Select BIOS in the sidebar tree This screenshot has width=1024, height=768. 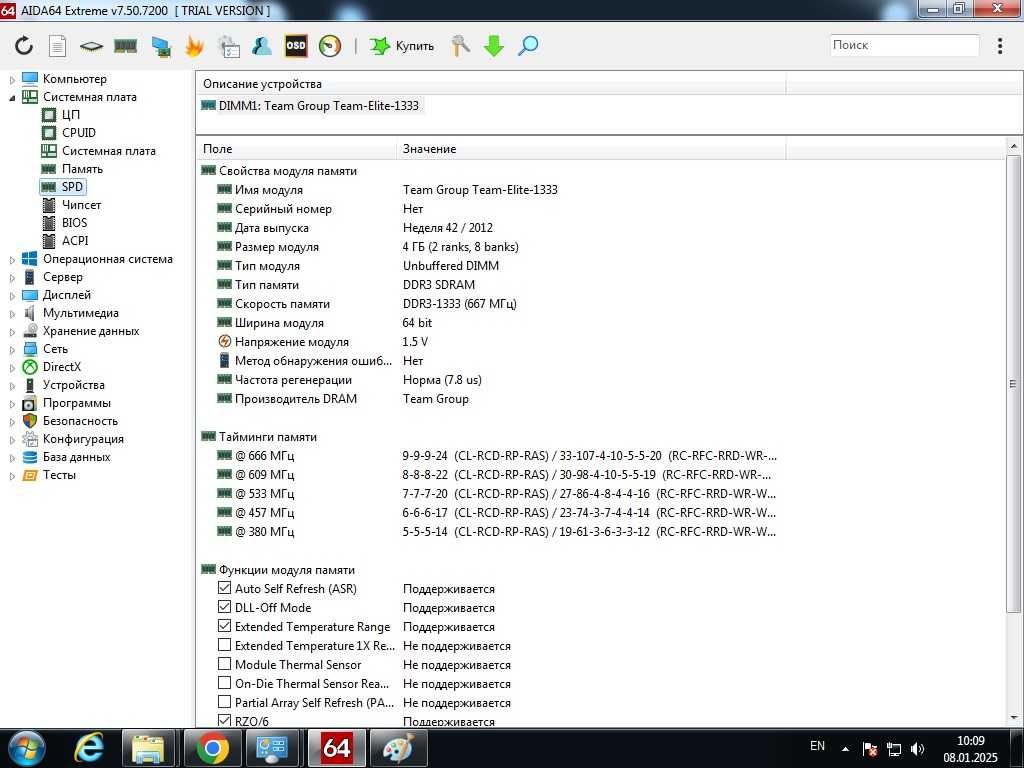click(74, 223)
